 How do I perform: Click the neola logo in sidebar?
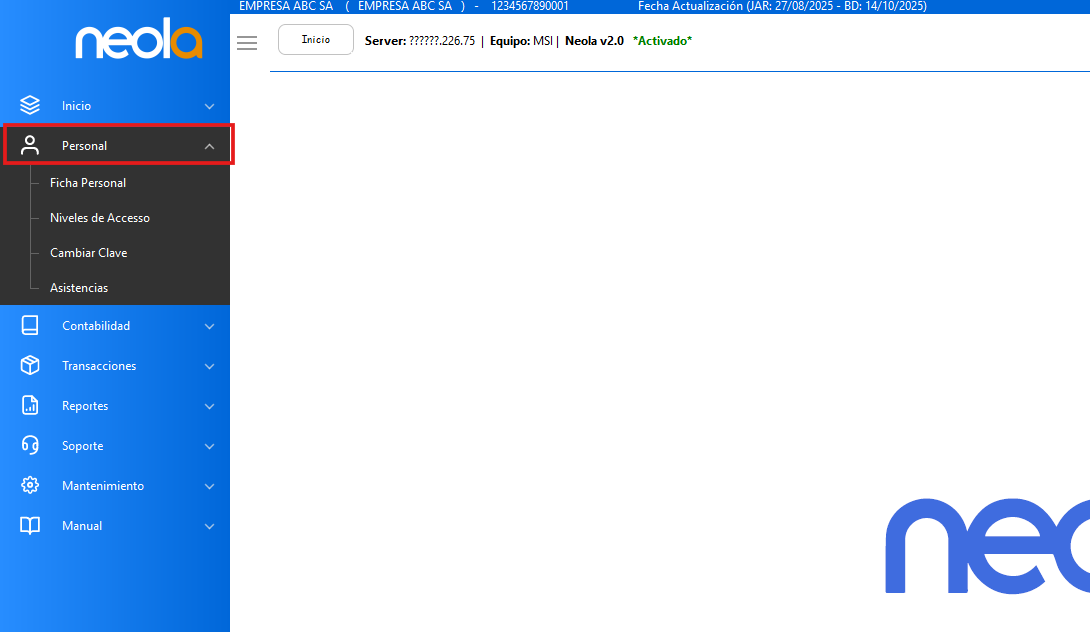(x=139, y=42)
